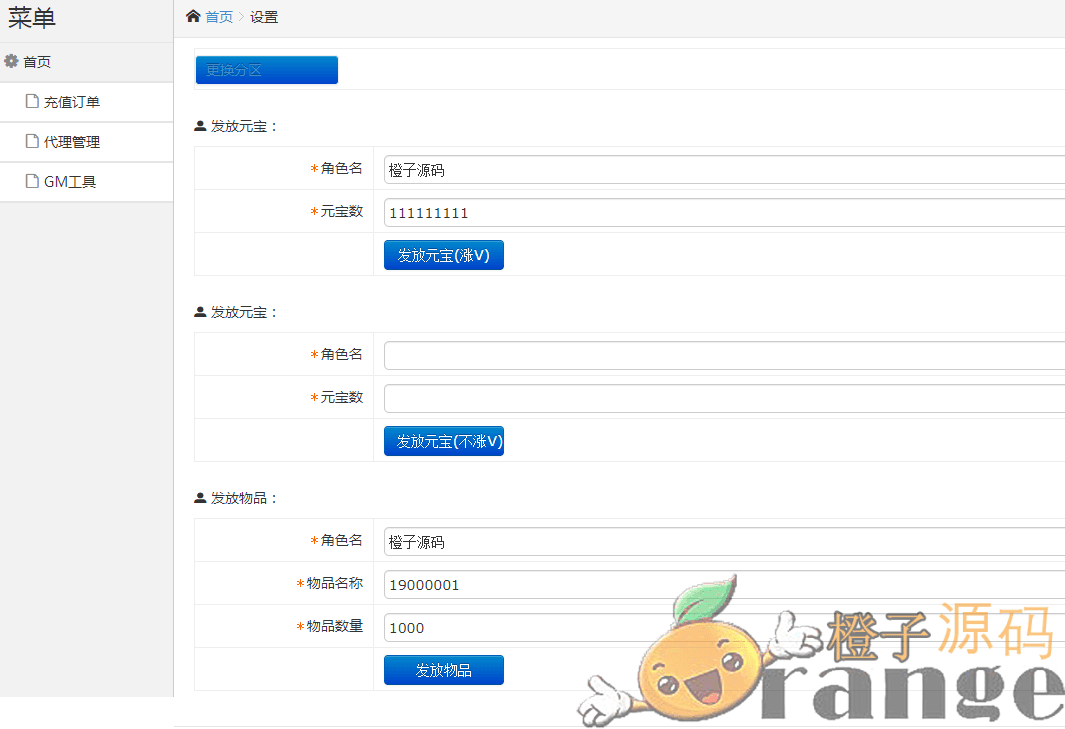Click the gear icon beside 首页
Image resolution: width=1065 pixels, height=729 pixels.
[x=12, y=61]
